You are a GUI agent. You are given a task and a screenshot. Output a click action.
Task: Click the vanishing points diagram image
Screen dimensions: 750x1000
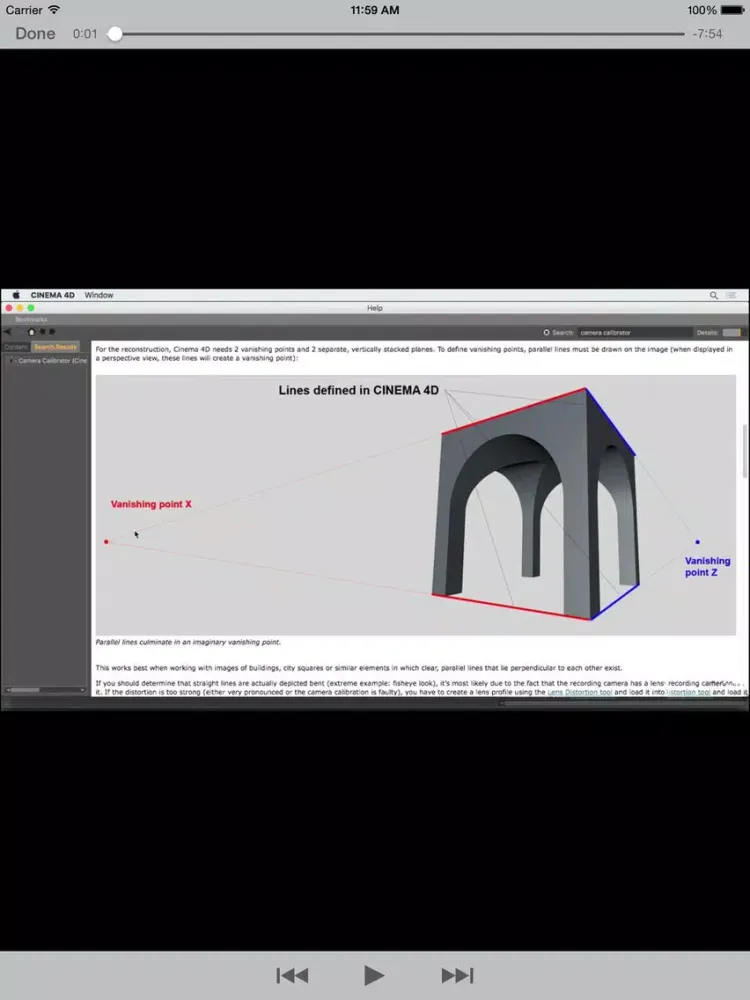[x=415, y=505]
